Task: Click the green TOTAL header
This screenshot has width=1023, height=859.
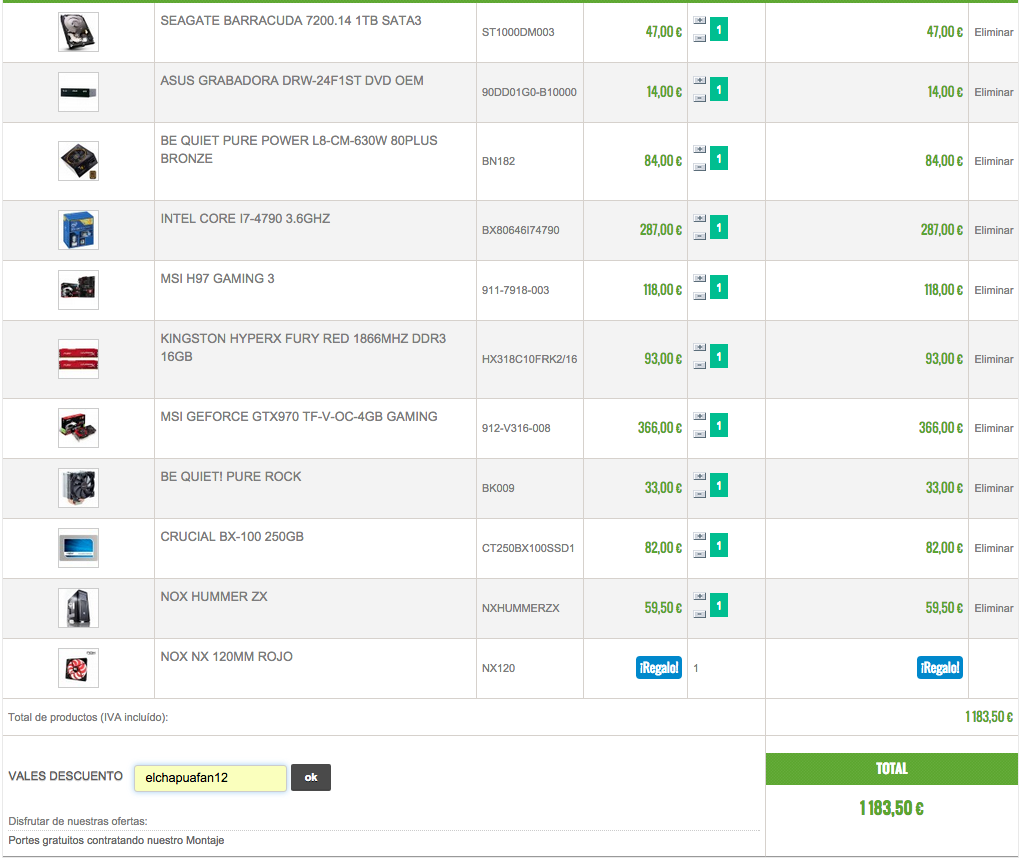Action: click(892, 769)
